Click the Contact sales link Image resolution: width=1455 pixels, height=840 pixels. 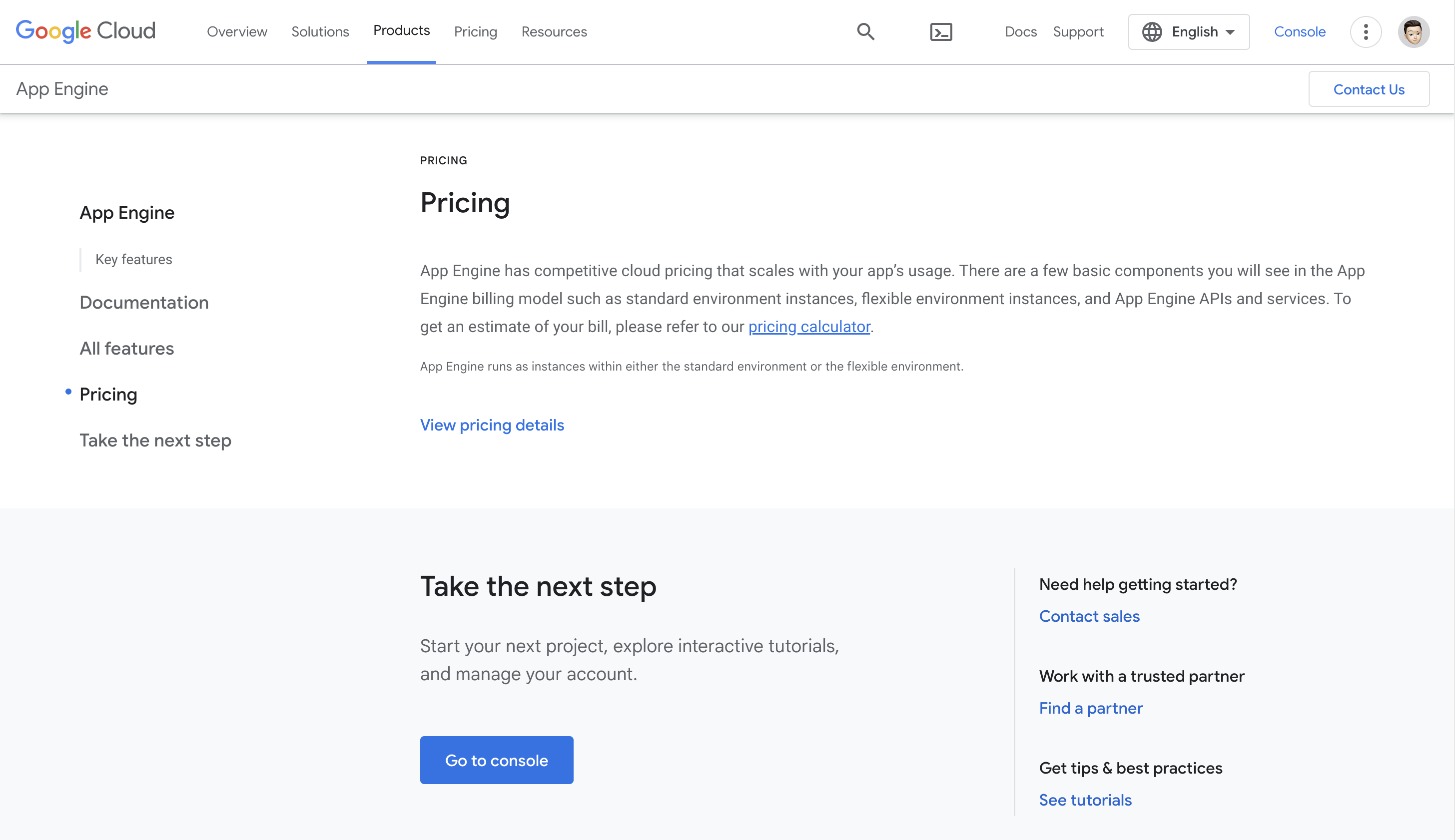(1090, 616)
